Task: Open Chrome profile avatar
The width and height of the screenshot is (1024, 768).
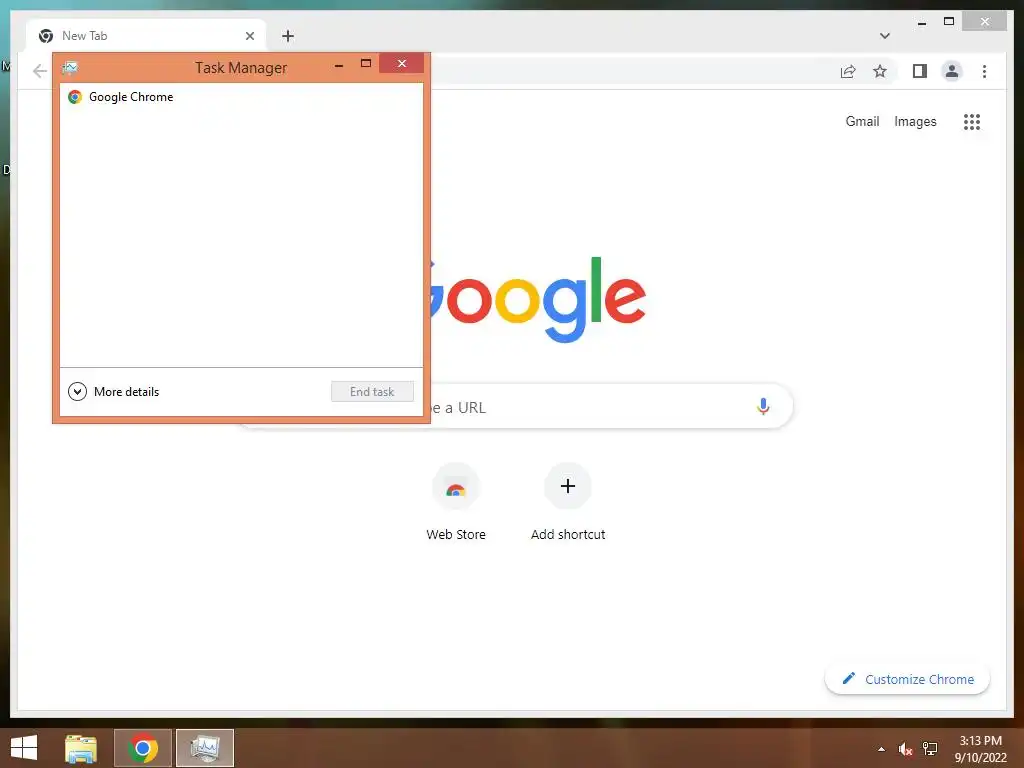Action: click(952, 71)
